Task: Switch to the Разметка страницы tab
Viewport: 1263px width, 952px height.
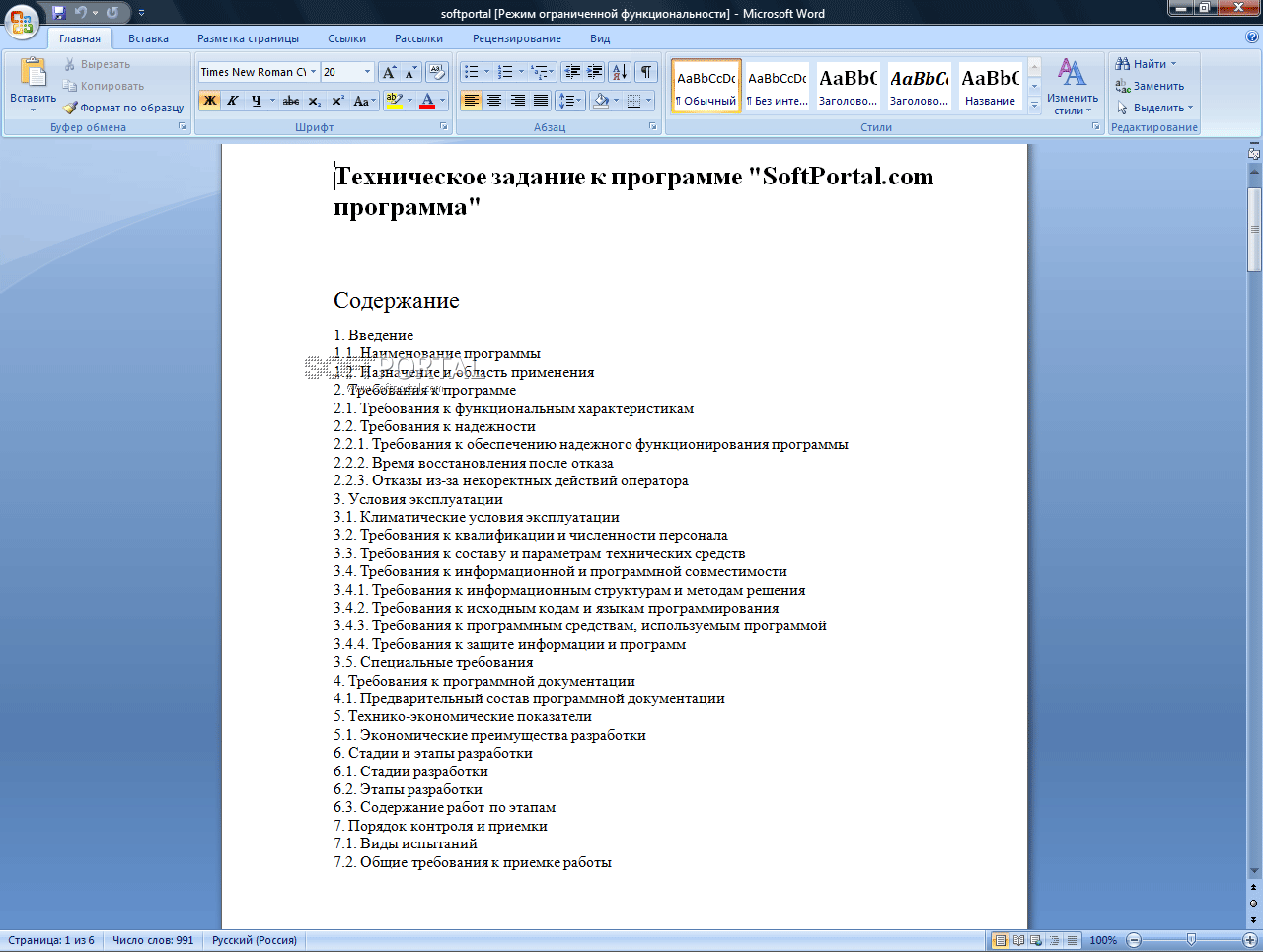Action: tap(248, 38)
